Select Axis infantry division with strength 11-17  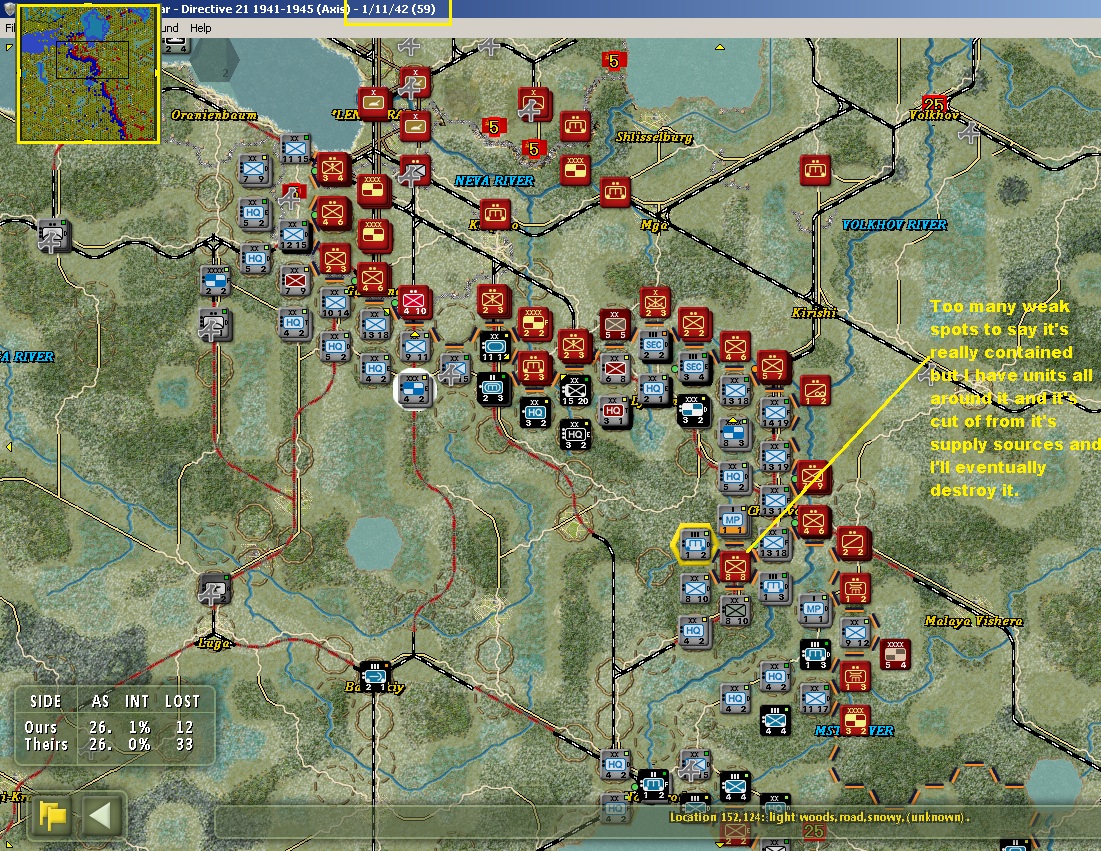point(815,699)
